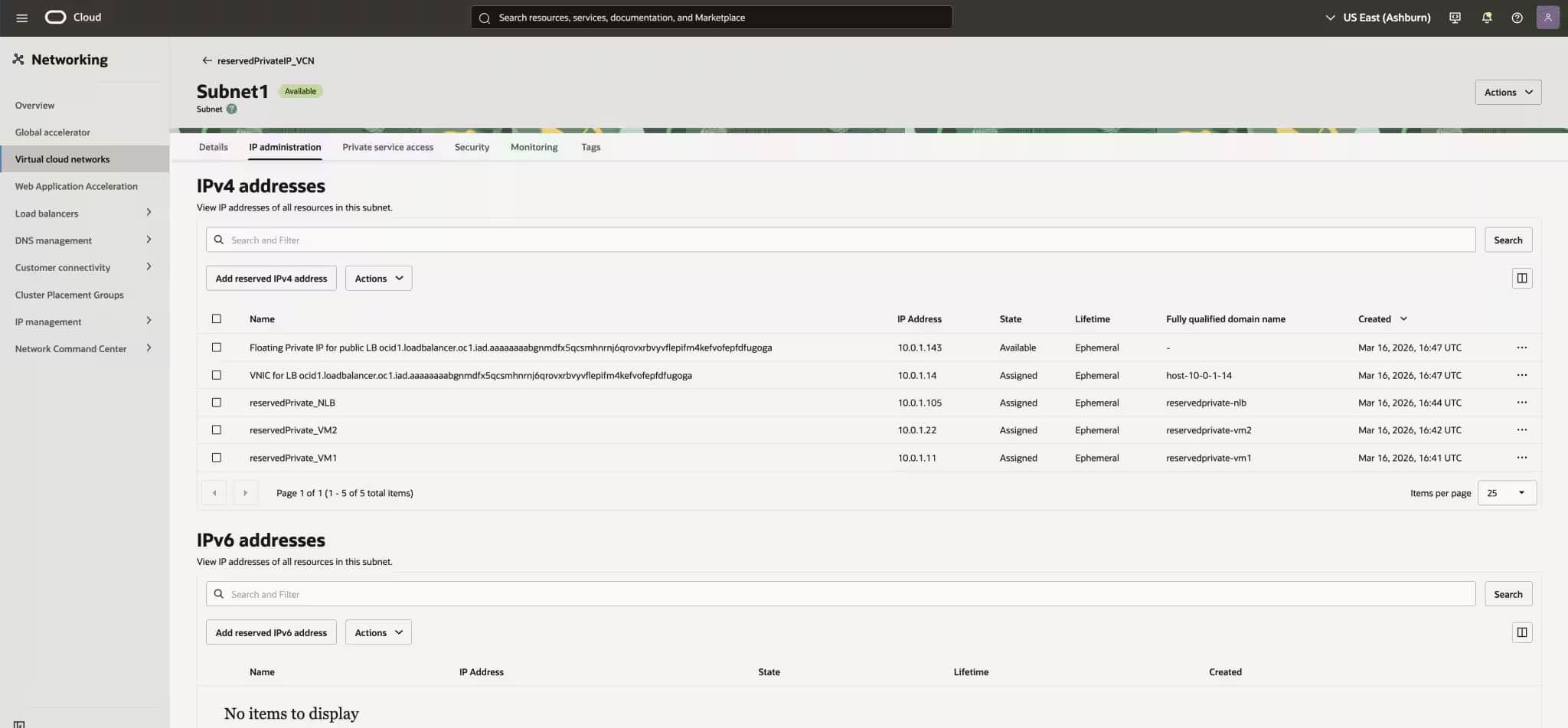The image size is (1568, 728).
Task: Click Add reserved IPv4 address button
Action: [271, 279]
